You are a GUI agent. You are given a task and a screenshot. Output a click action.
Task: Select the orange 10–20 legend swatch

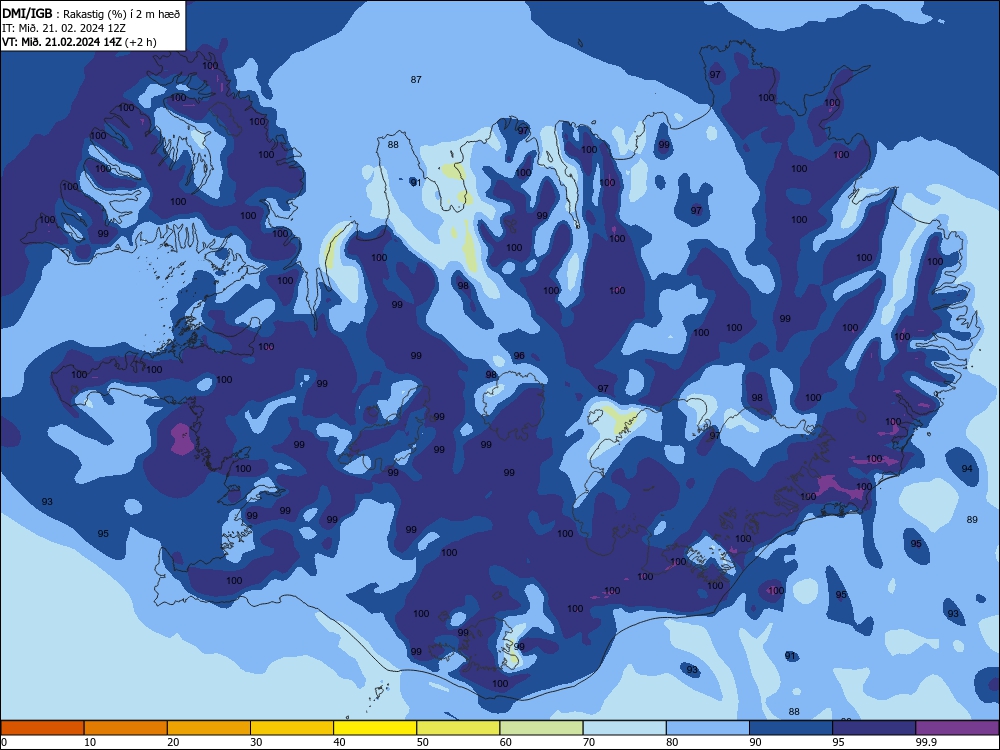pyautogui.click(x=126, y=728)
